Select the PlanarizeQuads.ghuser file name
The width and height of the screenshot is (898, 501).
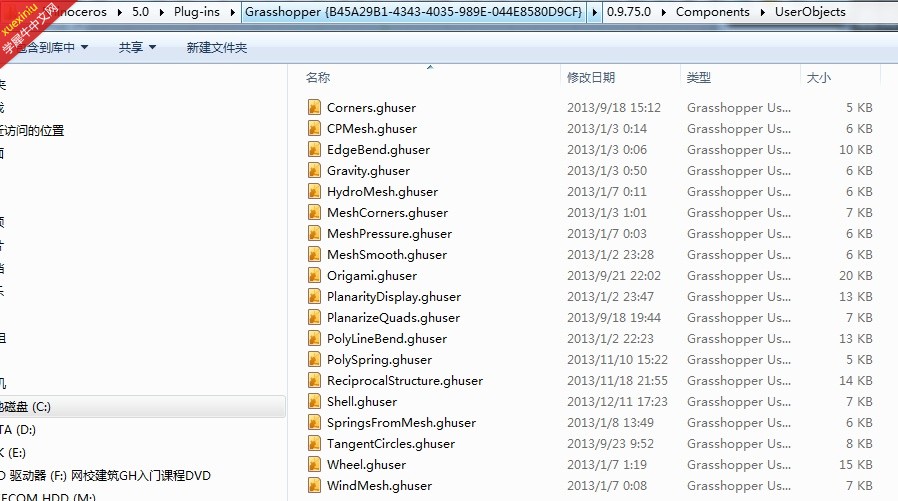(393, 317)
